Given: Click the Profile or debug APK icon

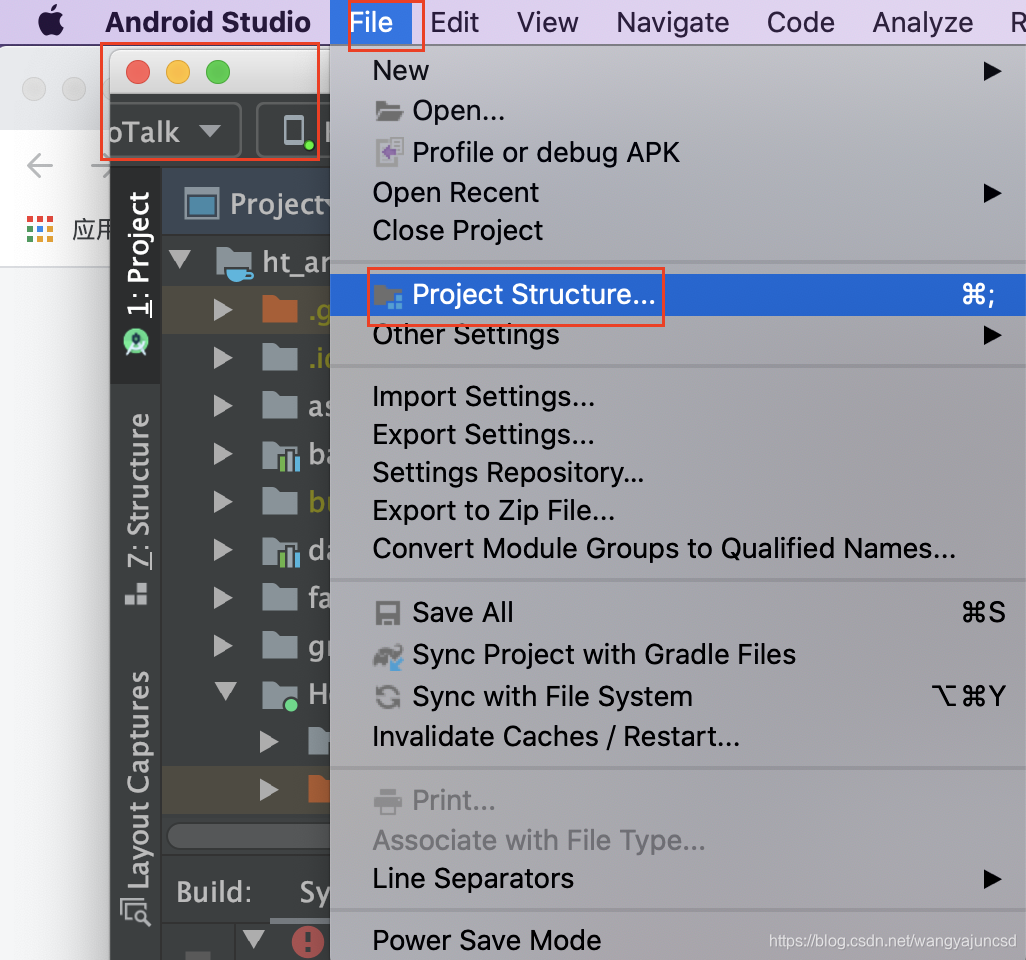Looking at the screenshot, I should click(389, 152).
